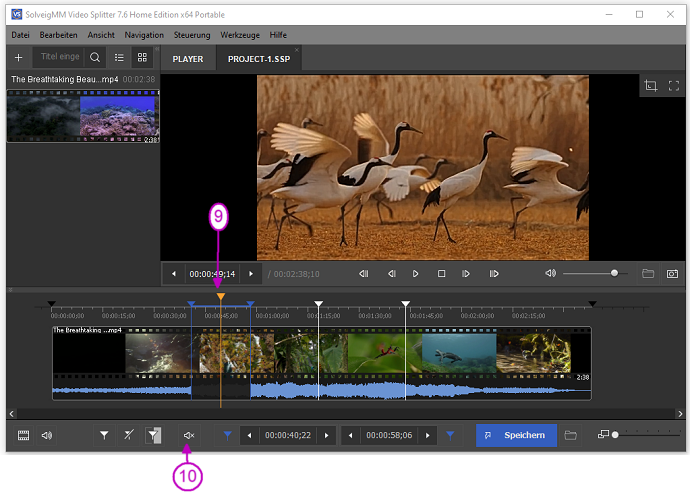Click the black start marker of timeline
690x497 pixels.
point(51,304)
